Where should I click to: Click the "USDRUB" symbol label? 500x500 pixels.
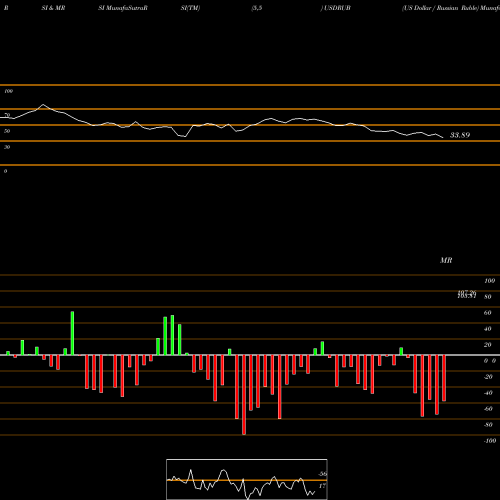(337, 8)
